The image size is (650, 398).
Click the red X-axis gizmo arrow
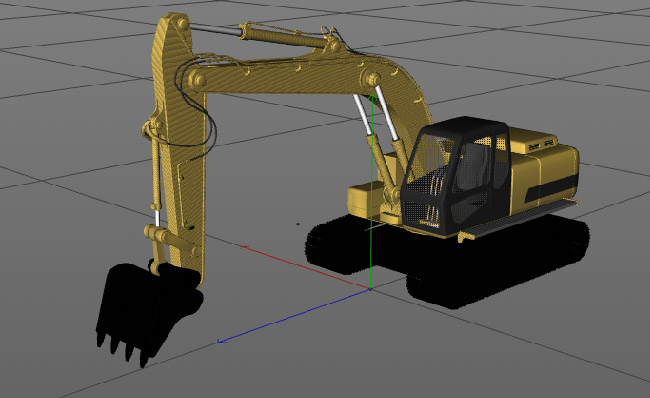pyautogui.click(x=306, y=267)
